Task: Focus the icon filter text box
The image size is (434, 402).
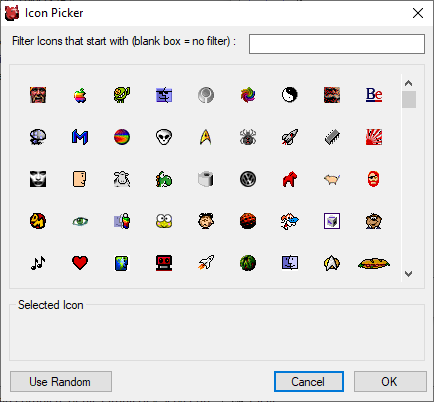Action: (x=337, y=44)
